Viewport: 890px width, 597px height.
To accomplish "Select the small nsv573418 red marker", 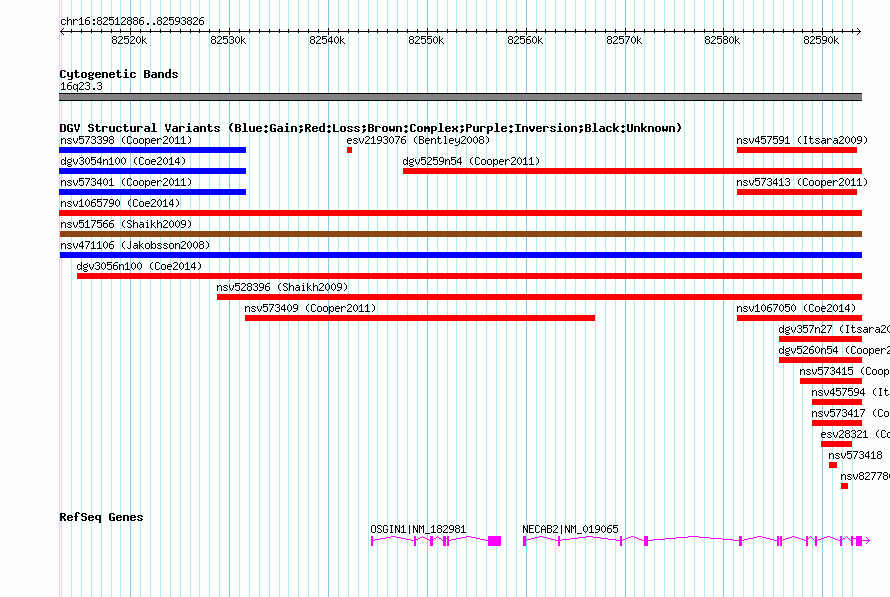I will click(833, 465).
